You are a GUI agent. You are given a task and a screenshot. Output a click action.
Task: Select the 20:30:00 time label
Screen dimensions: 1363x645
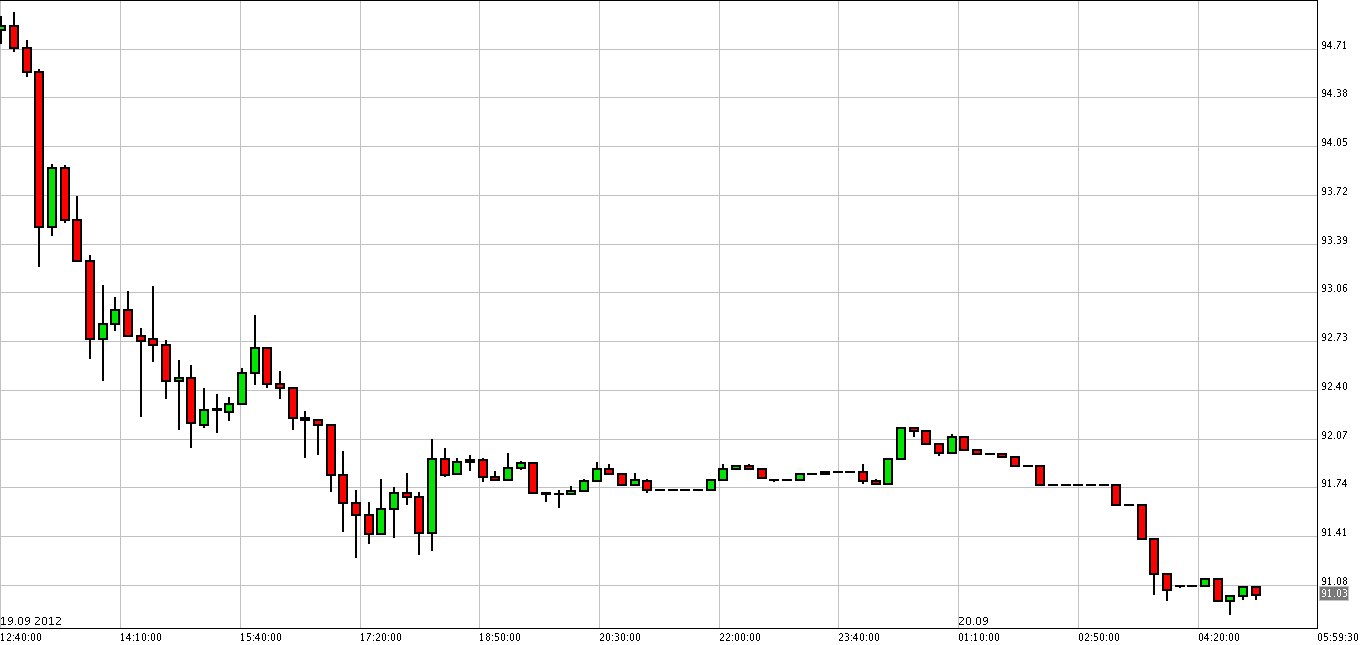point(620,636)
